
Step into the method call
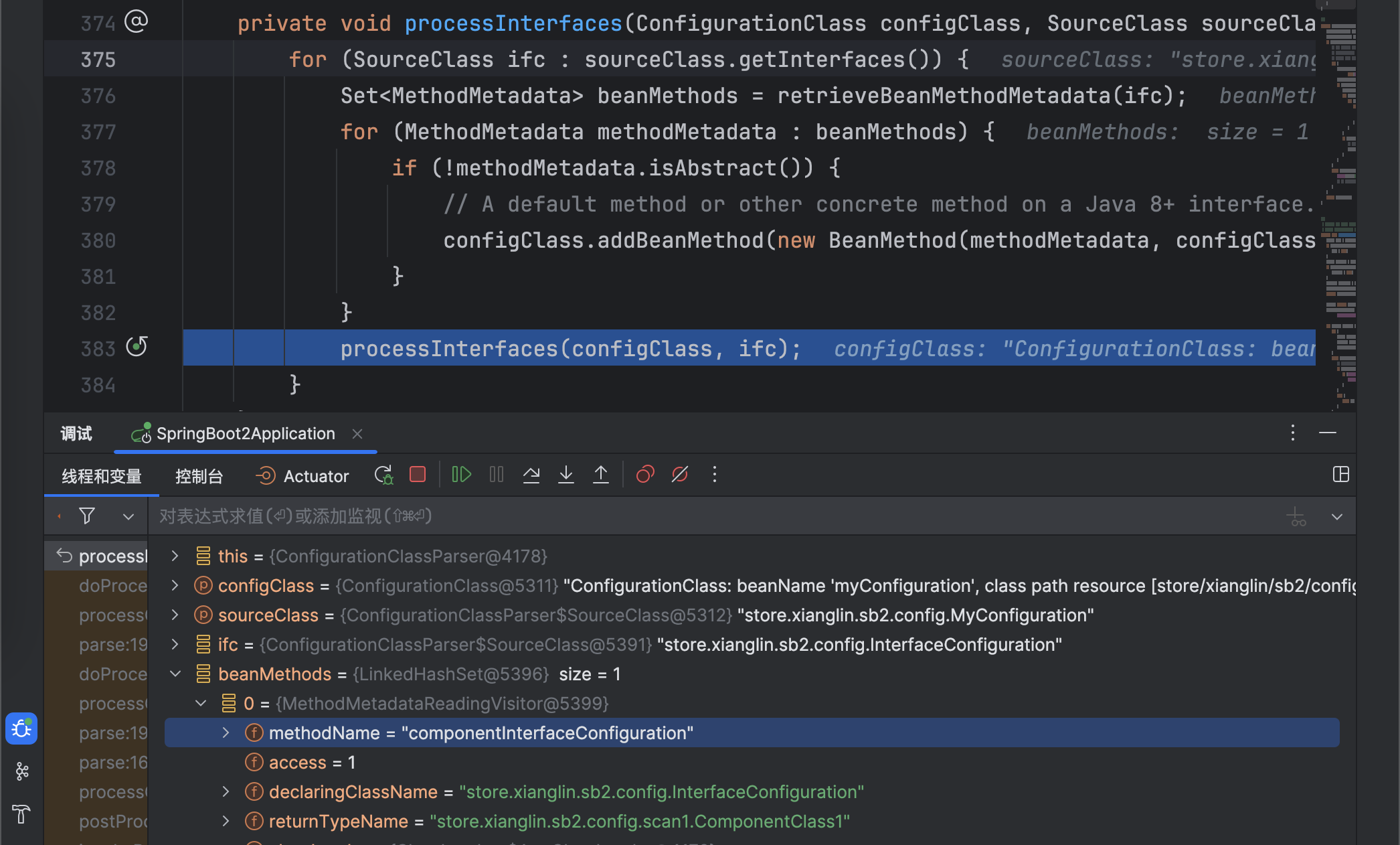566,475
